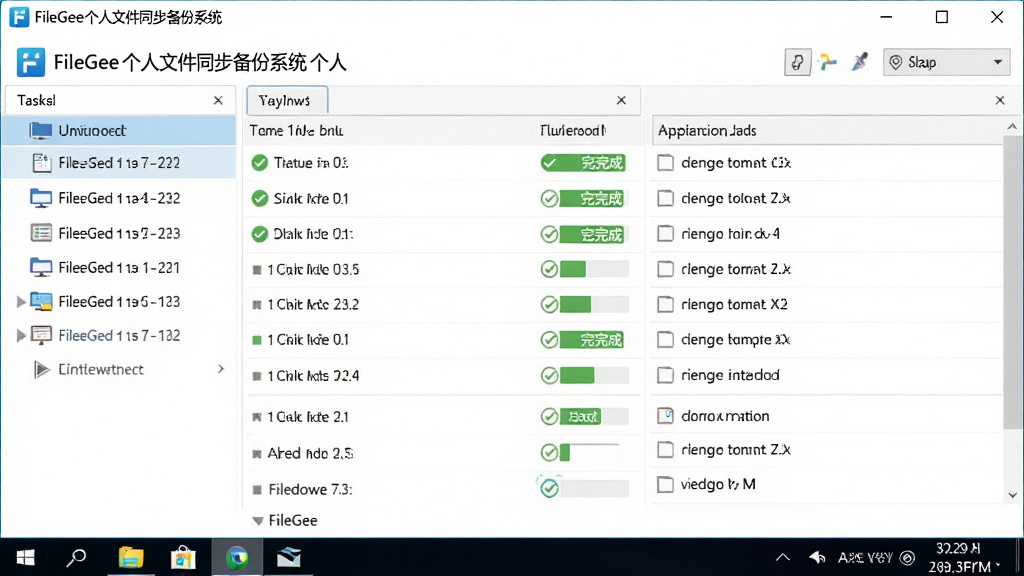Click the FileeGed 1 1ə6-123 folder icon

tap(40, 302)
